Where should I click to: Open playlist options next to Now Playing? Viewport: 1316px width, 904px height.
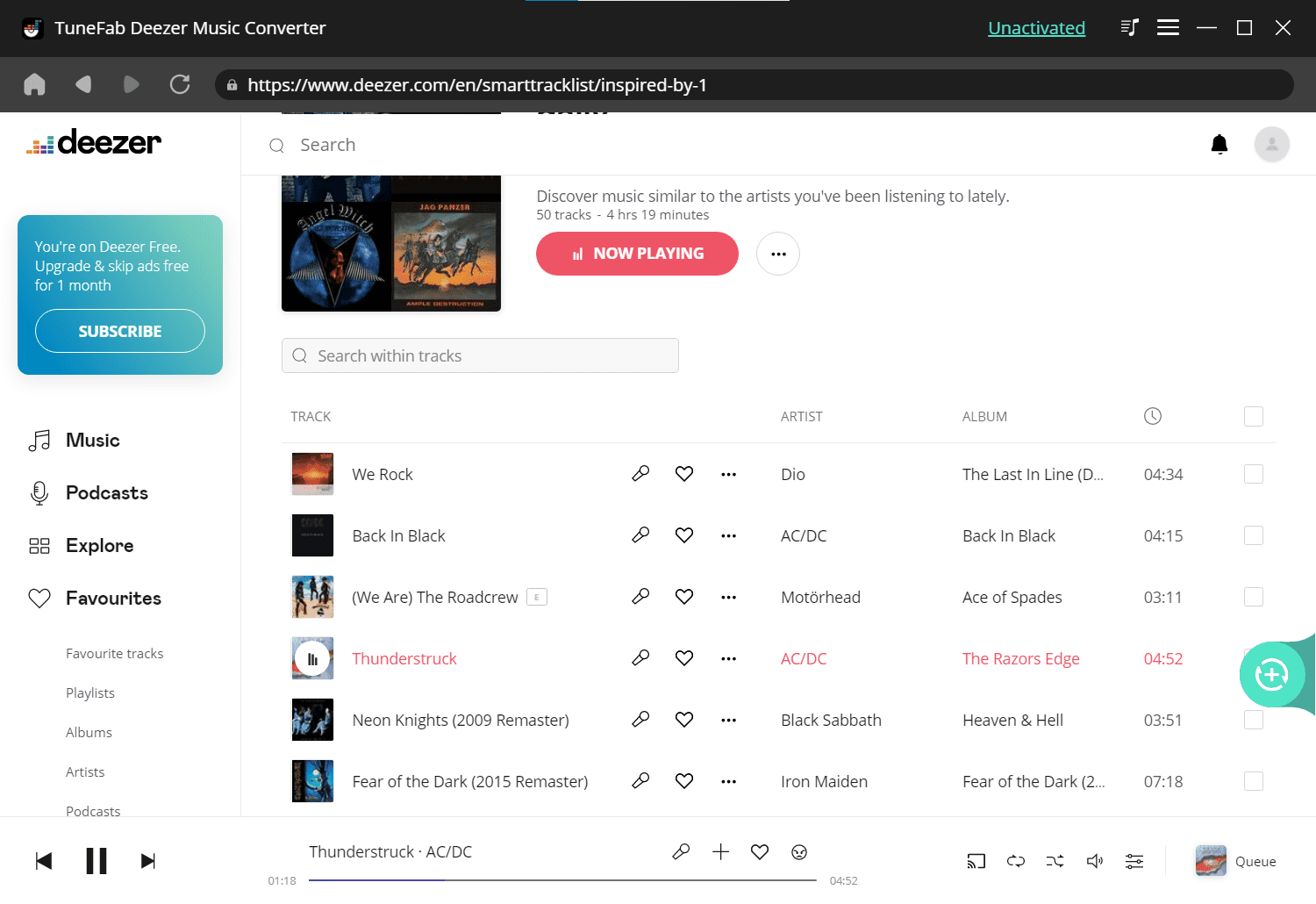pos(778,254)
